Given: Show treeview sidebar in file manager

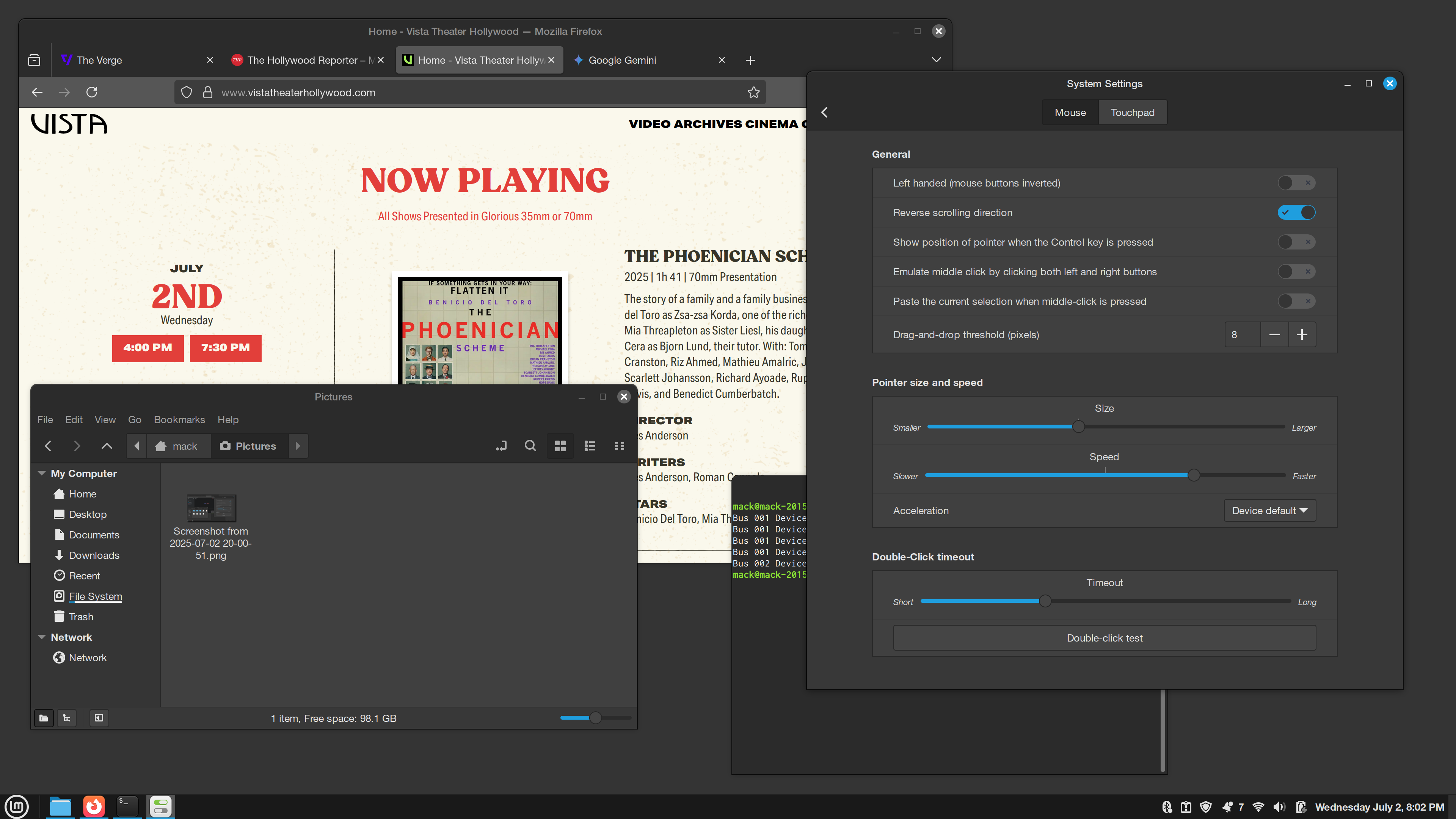Looking at the screenshot, I should point(67,718).
